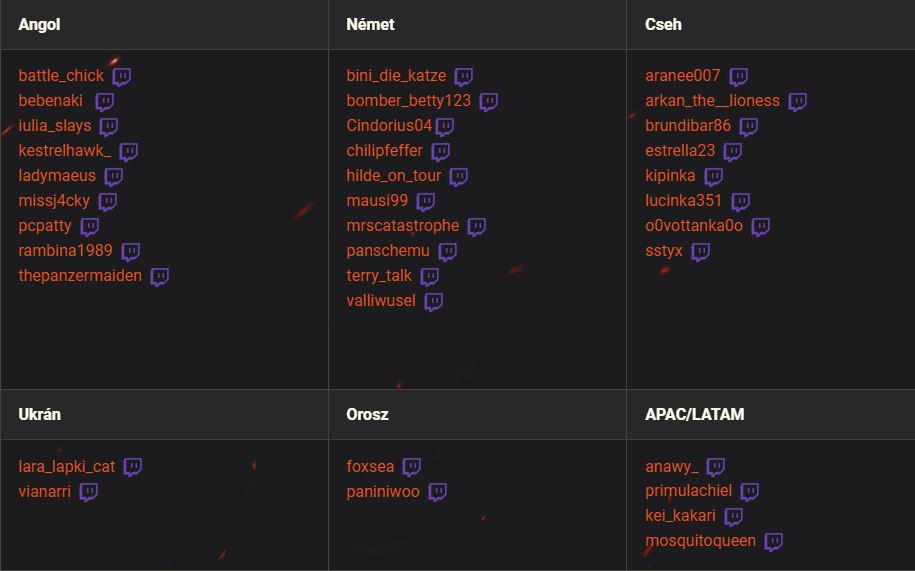The height and width of the screenshot is (571, 915).
Task: Visit the Cindorius04 streamer link
Action: coord(389,125)
